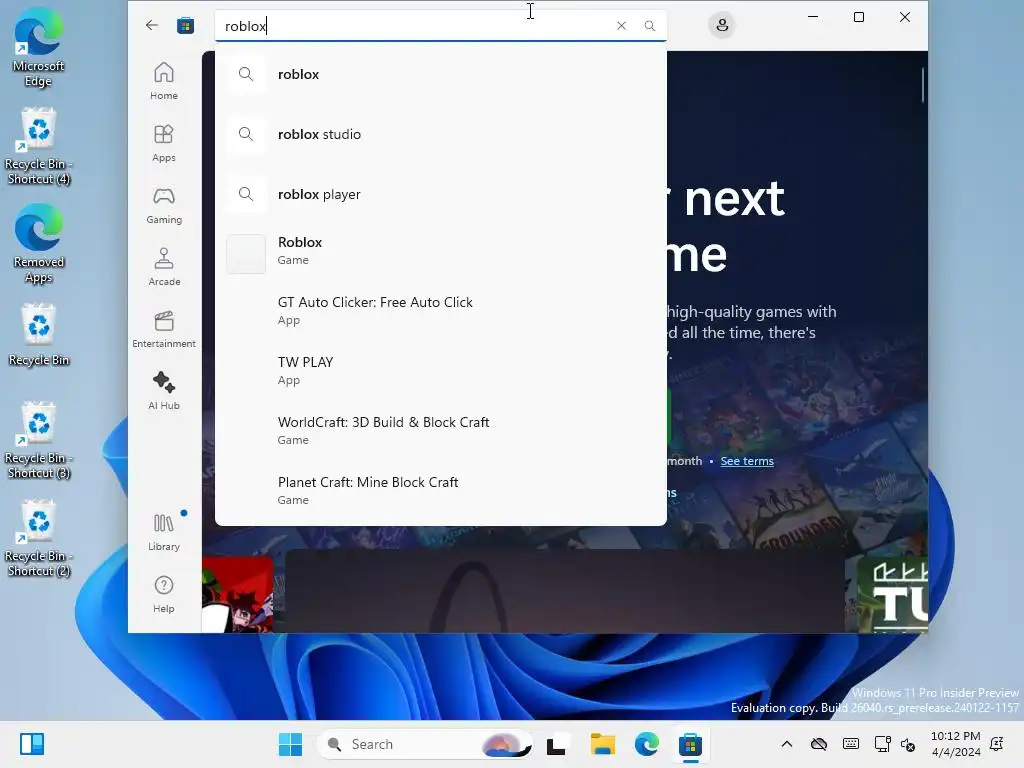Open AI Hub in the Store sidebar
The height and width of the screenshot is (768, 1024).
pyautogui.click(x=164, y=391)
